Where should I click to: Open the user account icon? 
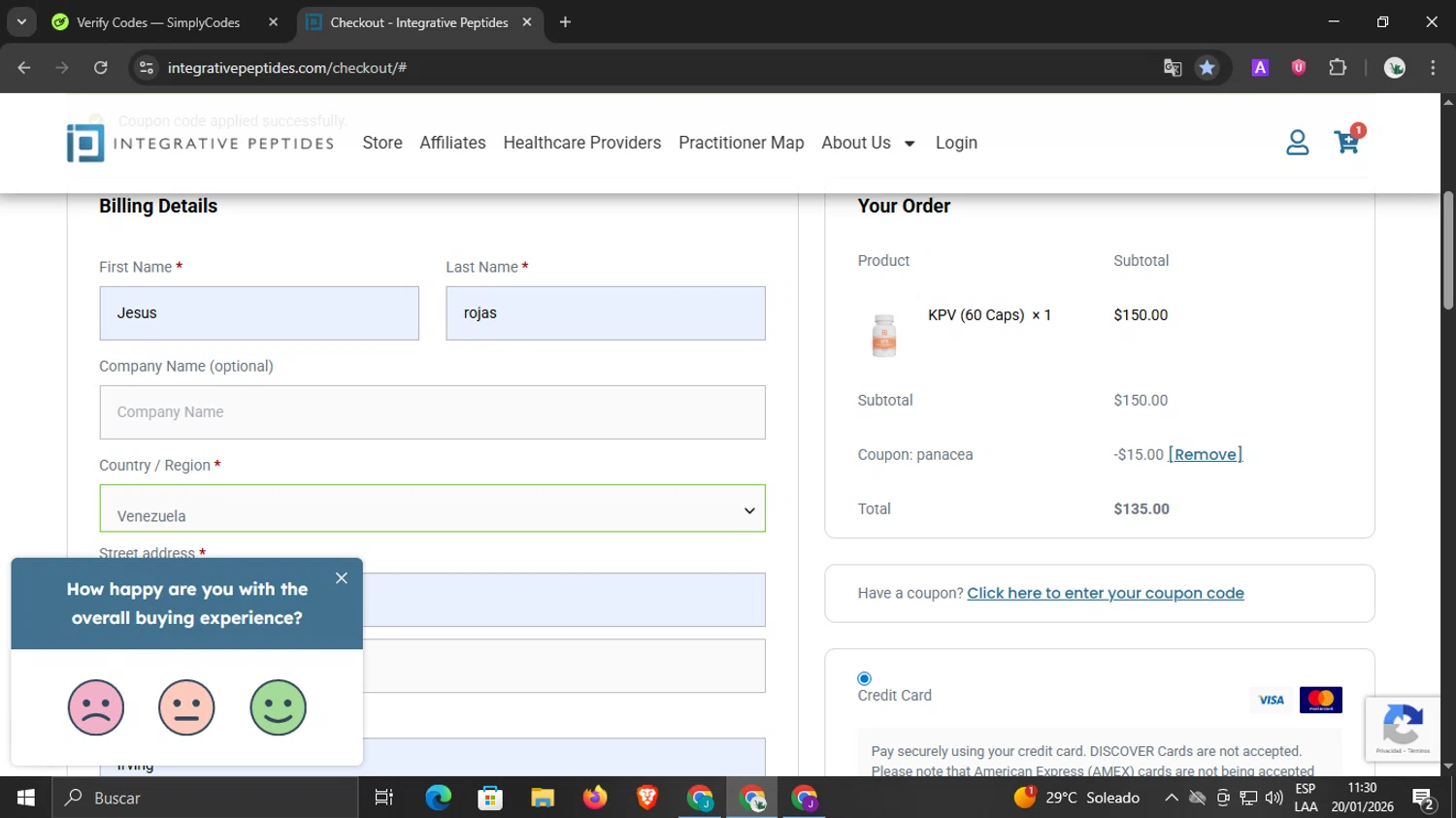click(x=1297, y=143)
